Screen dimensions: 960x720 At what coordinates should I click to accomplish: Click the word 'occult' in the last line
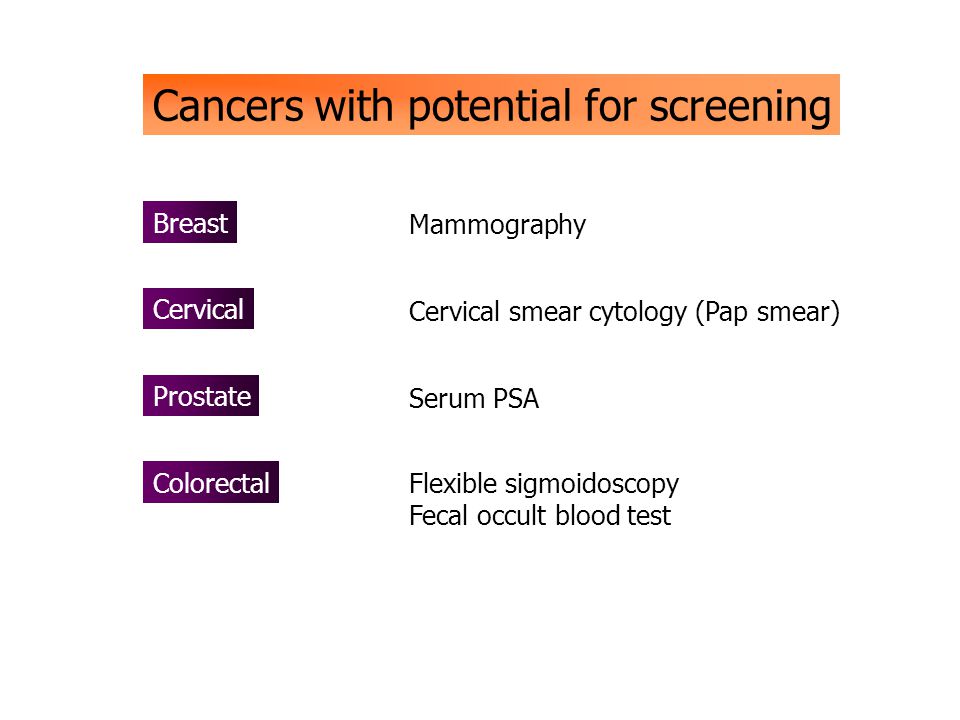coord(511,516)
